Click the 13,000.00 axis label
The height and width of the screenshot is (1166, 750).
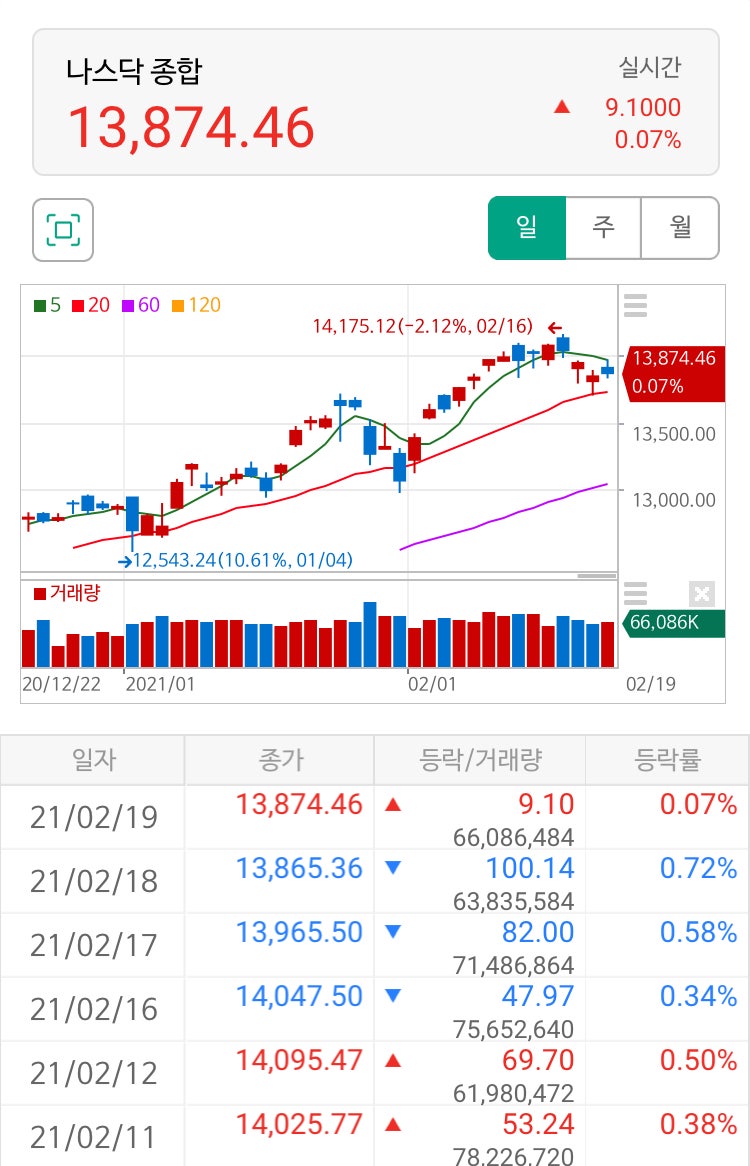[674, 500]
